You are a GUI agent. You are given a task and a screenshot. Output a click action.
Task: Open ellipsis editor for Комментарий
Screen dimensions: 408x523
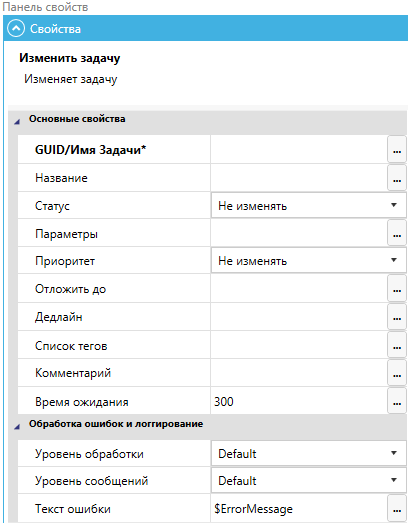[397, 373]
